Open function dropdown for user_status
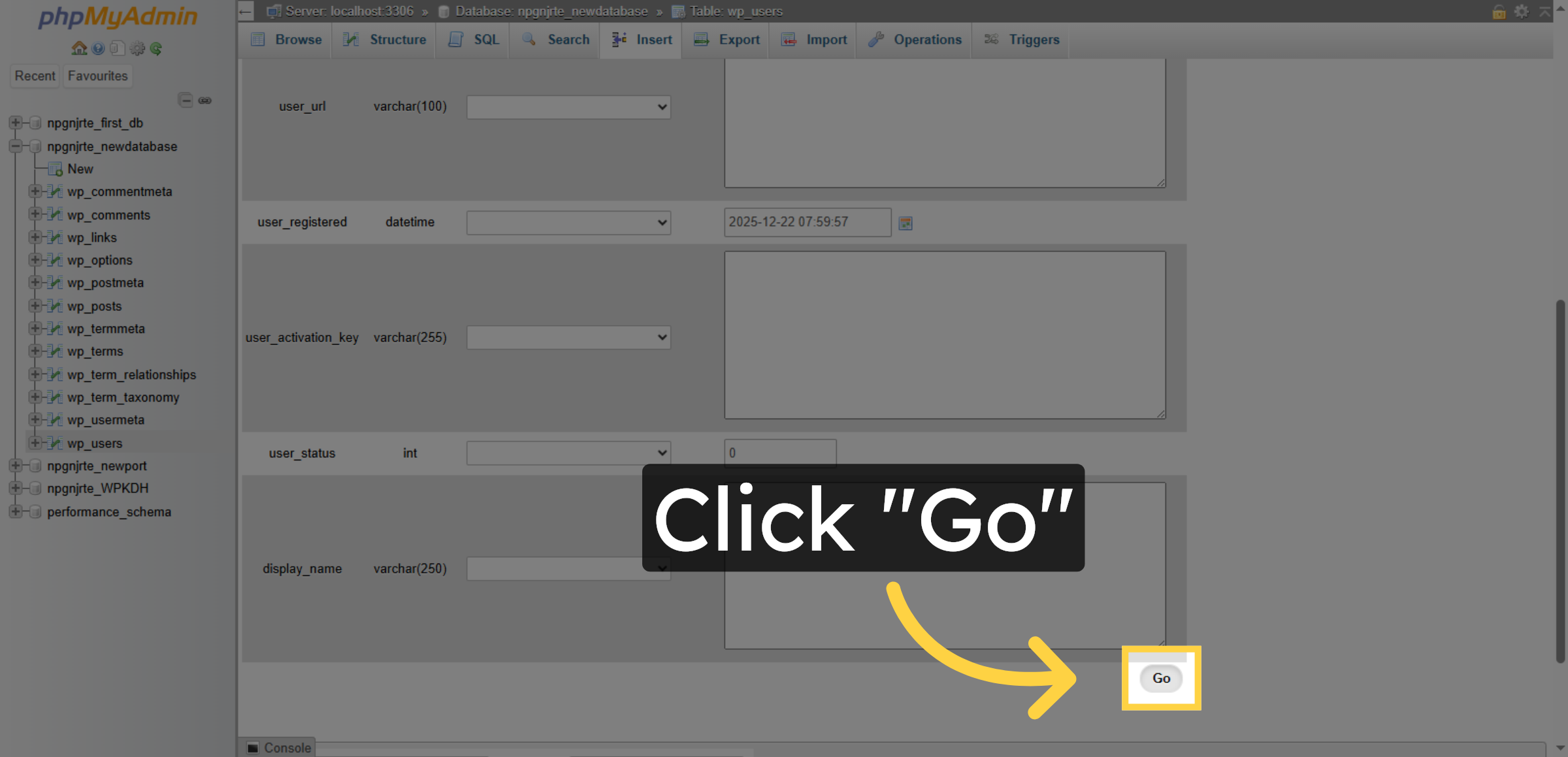Image resolution: width=1568 pixels, height=757 pixels. pos(568,453)
